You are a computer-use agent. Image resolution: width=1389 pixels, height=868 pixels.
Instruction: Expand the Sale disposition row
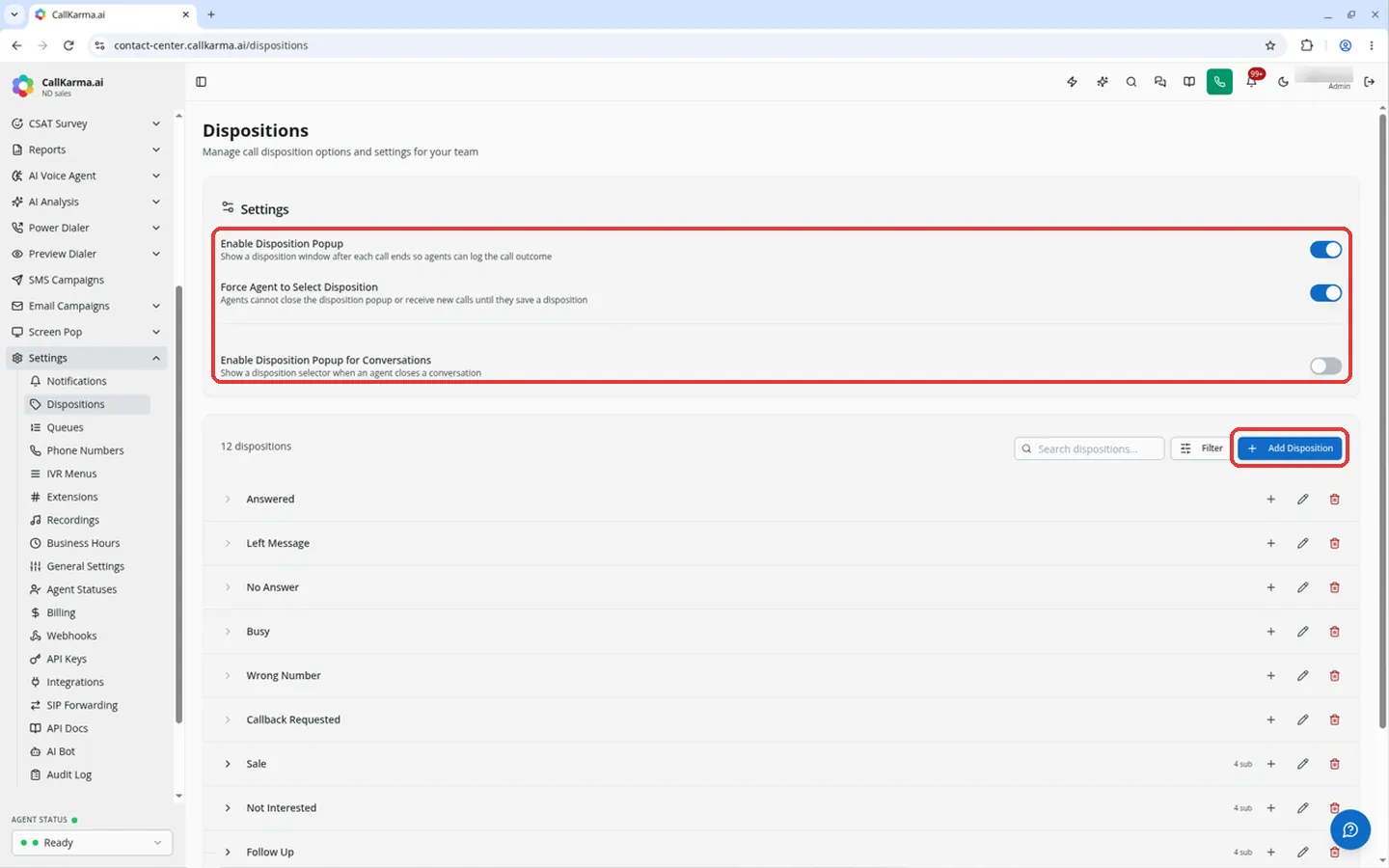point(228,764)
